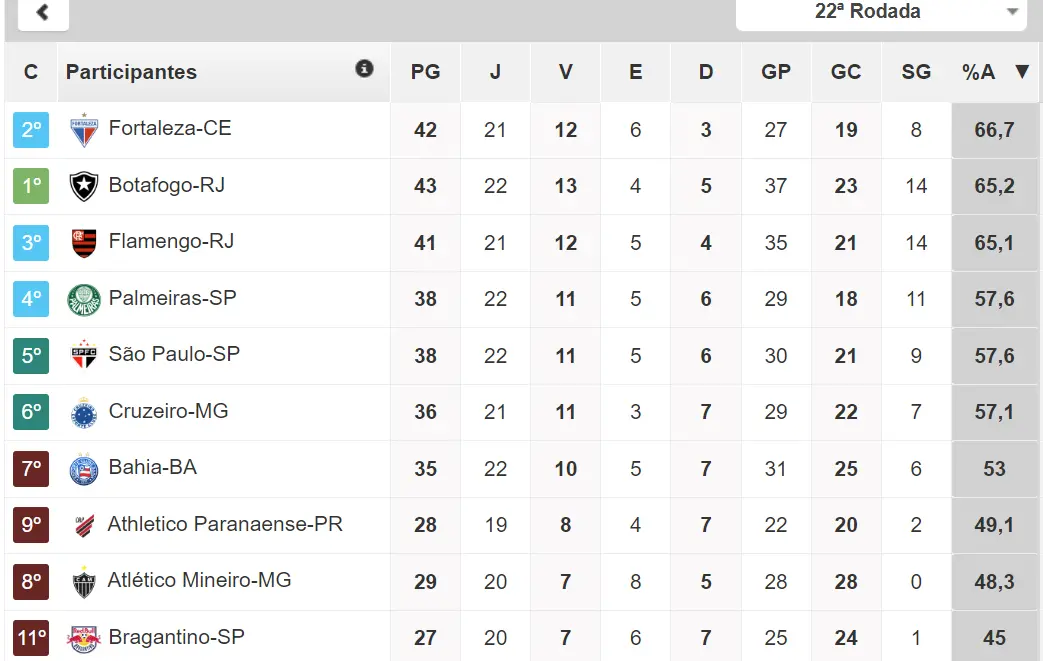Screen dimensions: 1043x661
Task: Click the Botafogo-RJ team crest
Action: point(84,186)
